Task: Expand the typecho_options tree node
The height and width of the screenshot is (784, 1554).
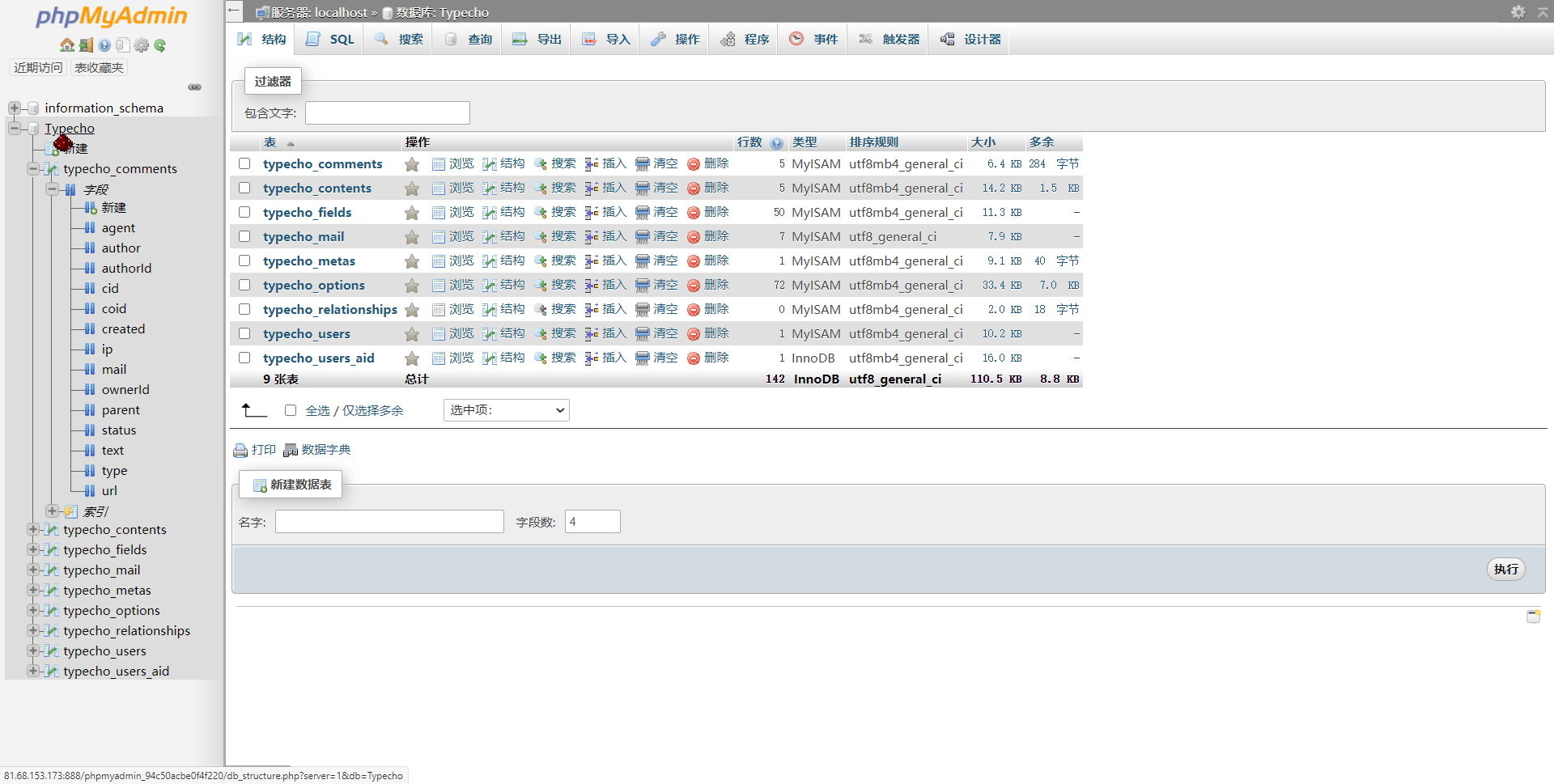Action: 33,610
